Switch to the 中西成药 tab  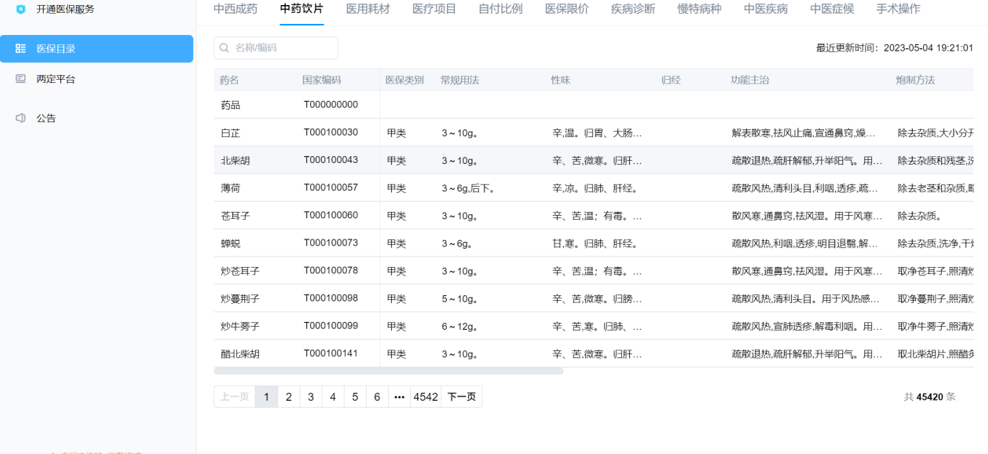[x=236, y=9]
